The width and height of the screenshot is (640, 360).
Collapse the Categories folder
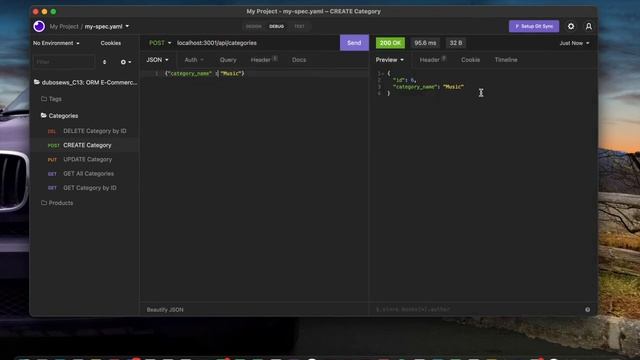(x=85, y=116)
